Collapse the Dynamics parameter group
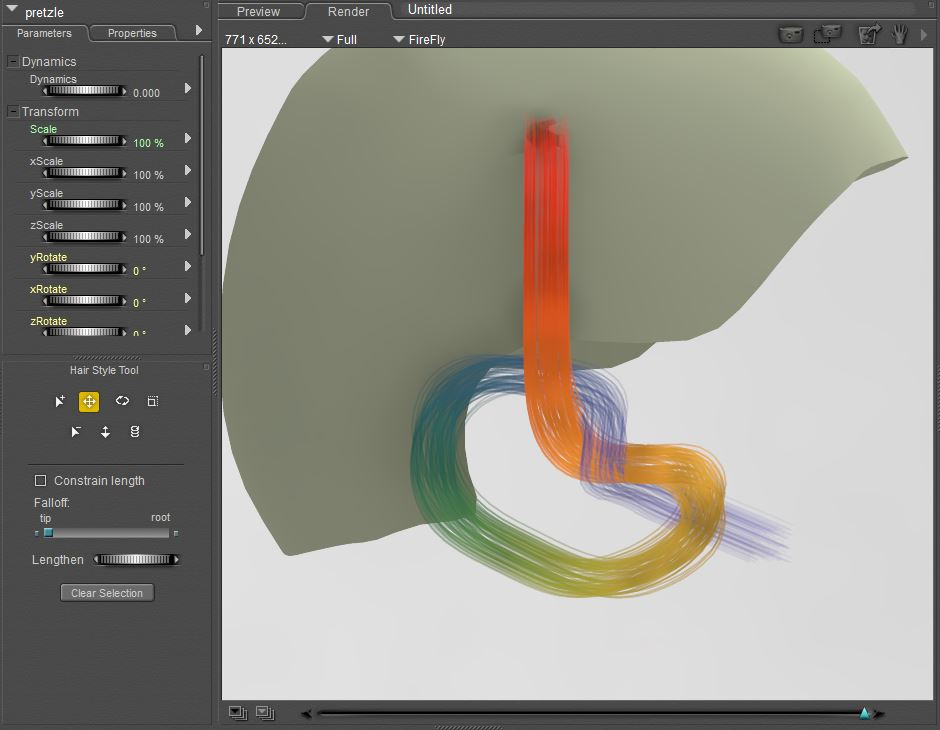This screenshot has height=730, width=940. click(x=13, y=62)
